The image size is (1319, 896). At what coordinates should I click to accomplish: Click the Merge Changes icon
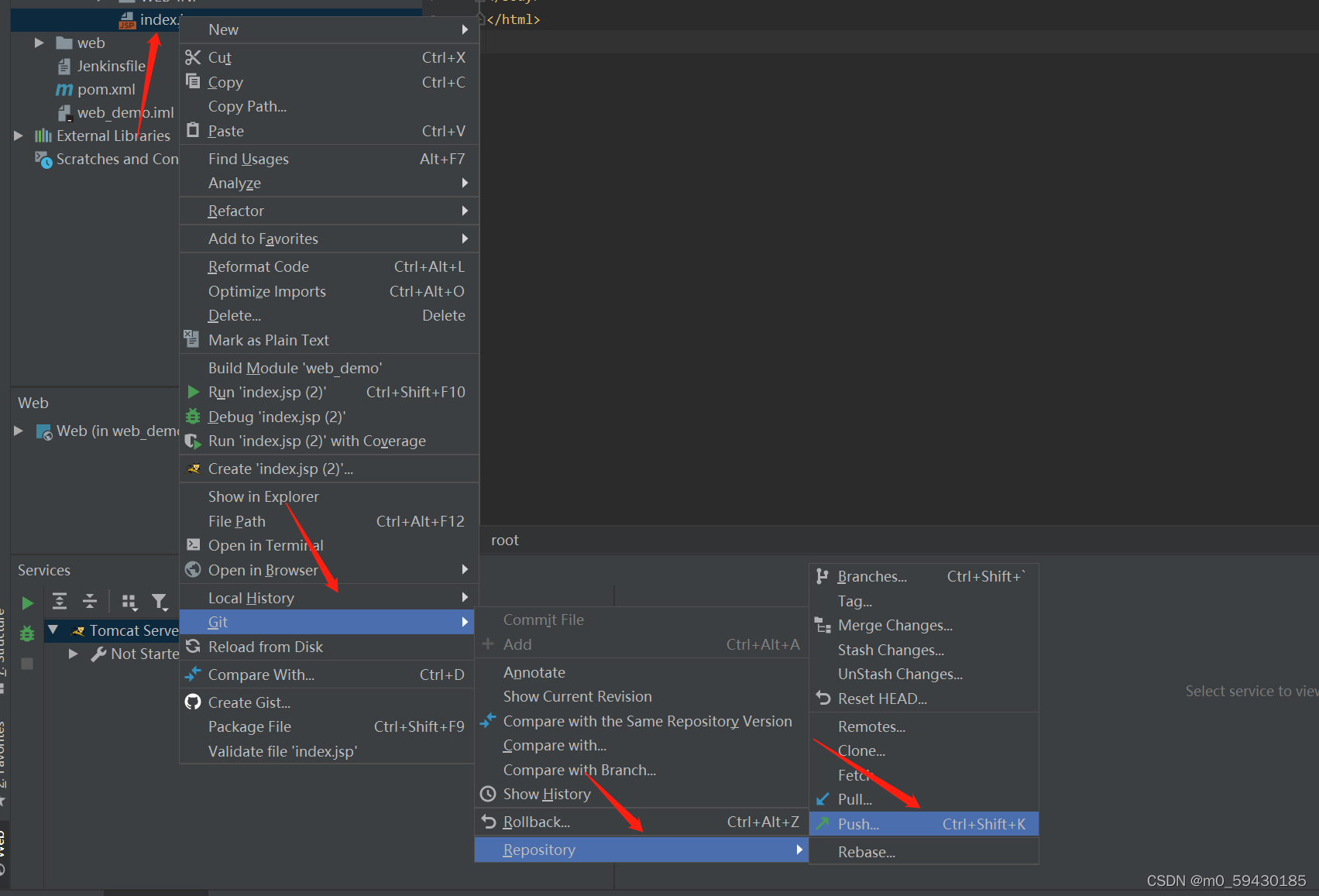pos(823,625)
